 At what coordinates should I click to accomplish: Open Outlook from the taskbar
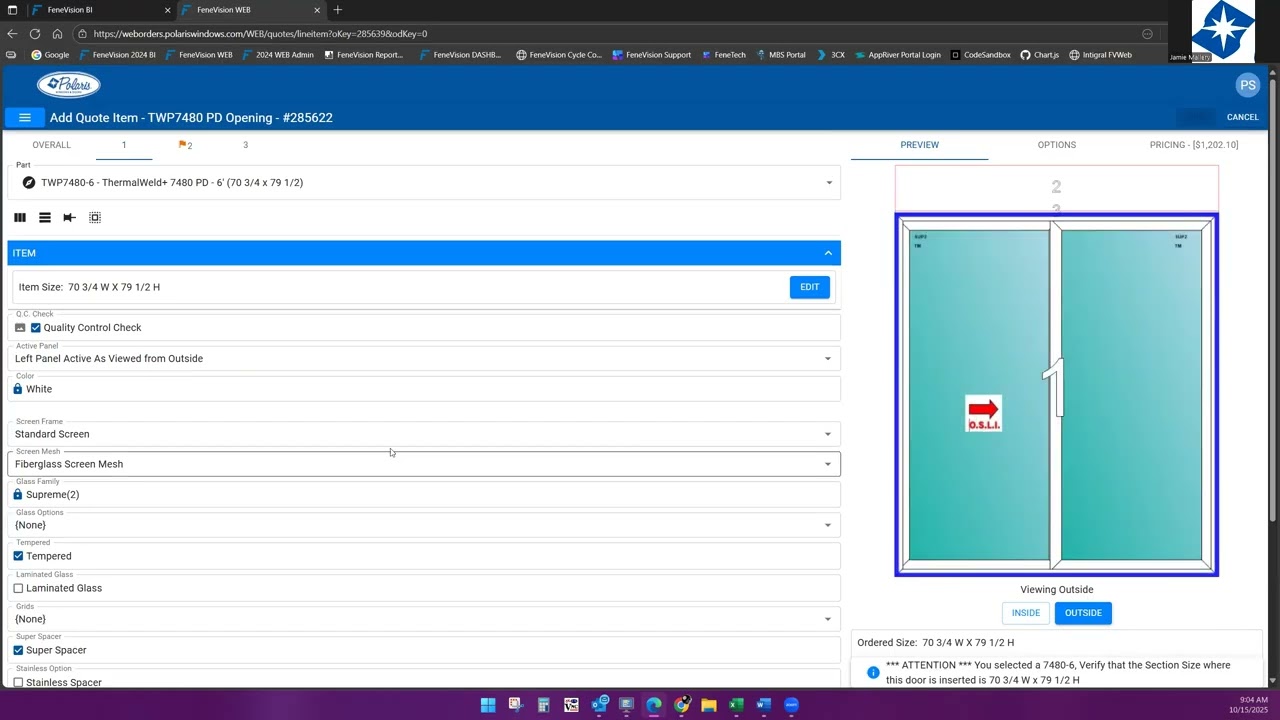click(599, 705)
